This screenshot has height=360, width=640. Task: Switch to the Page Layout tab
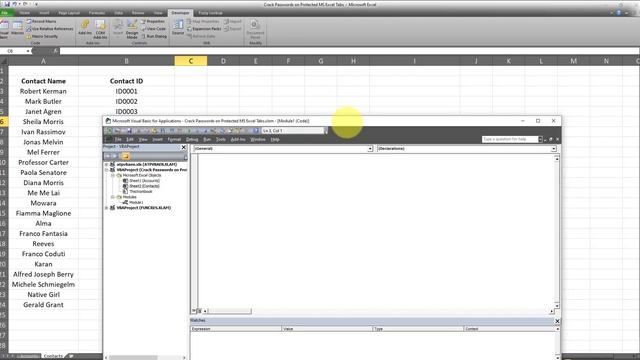(x=69, y=13)
